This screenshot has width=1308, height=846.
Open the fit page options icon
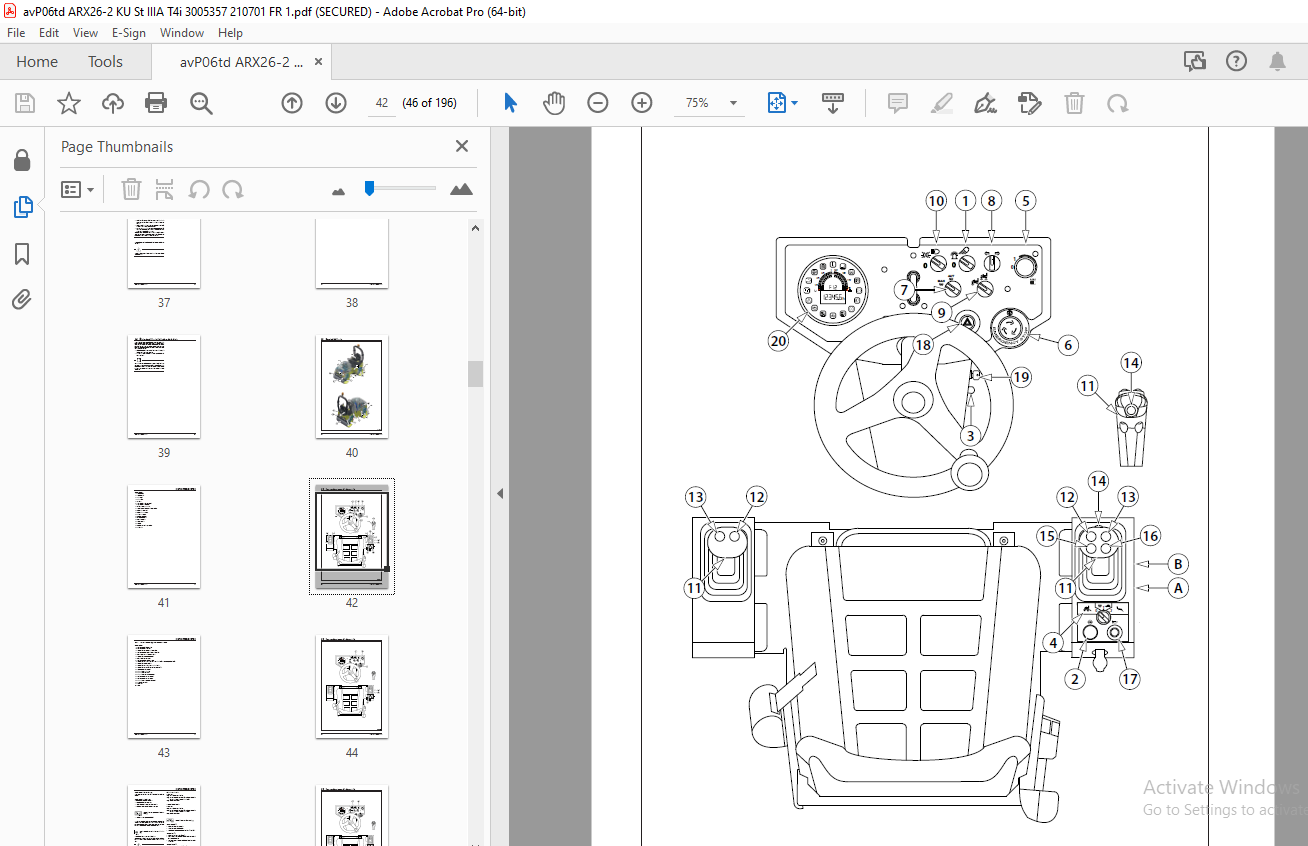click(x=777, y=103)
